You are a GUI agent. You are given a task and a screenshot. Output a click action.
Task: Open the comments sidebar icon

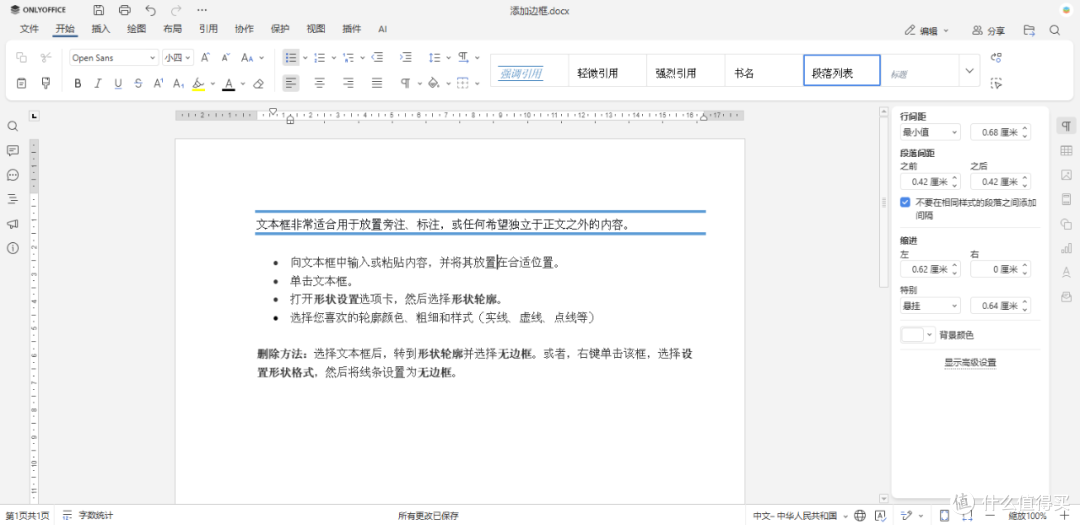tap(12, 150)
